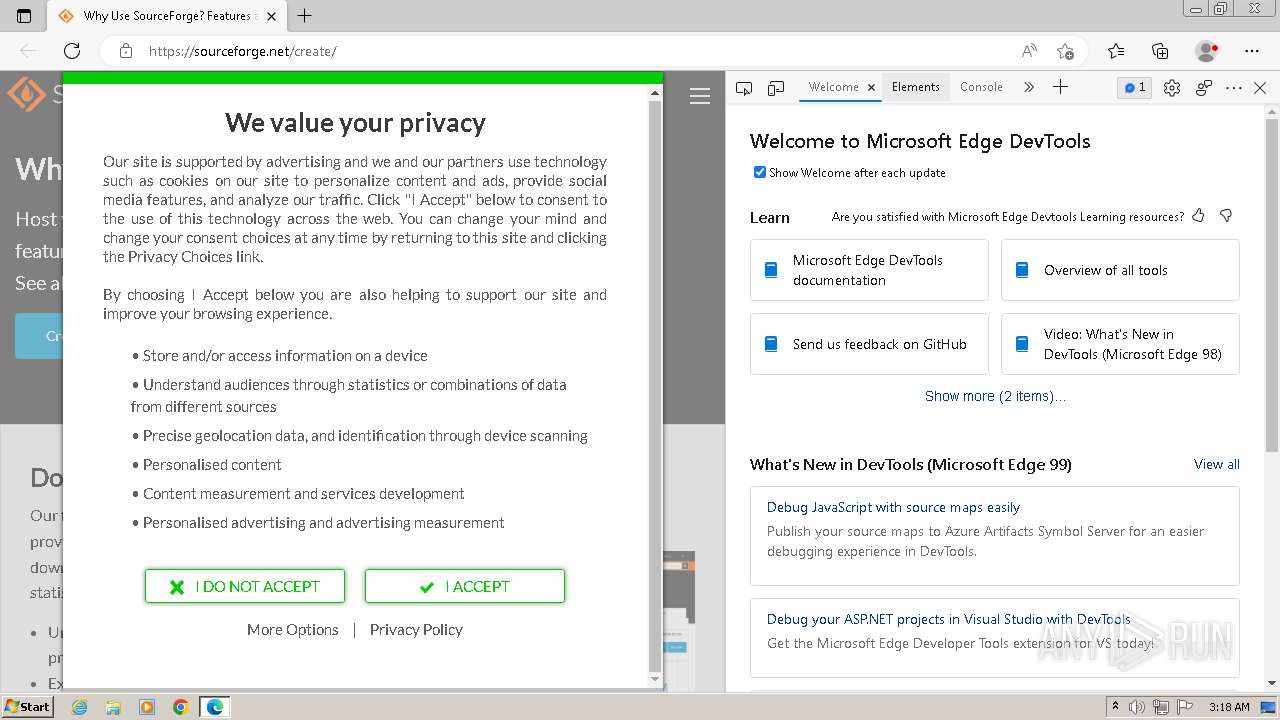Open Debug your ASP.NET projects article
The height and width of the screenshot is (720, 1280).
coord(949,619)
